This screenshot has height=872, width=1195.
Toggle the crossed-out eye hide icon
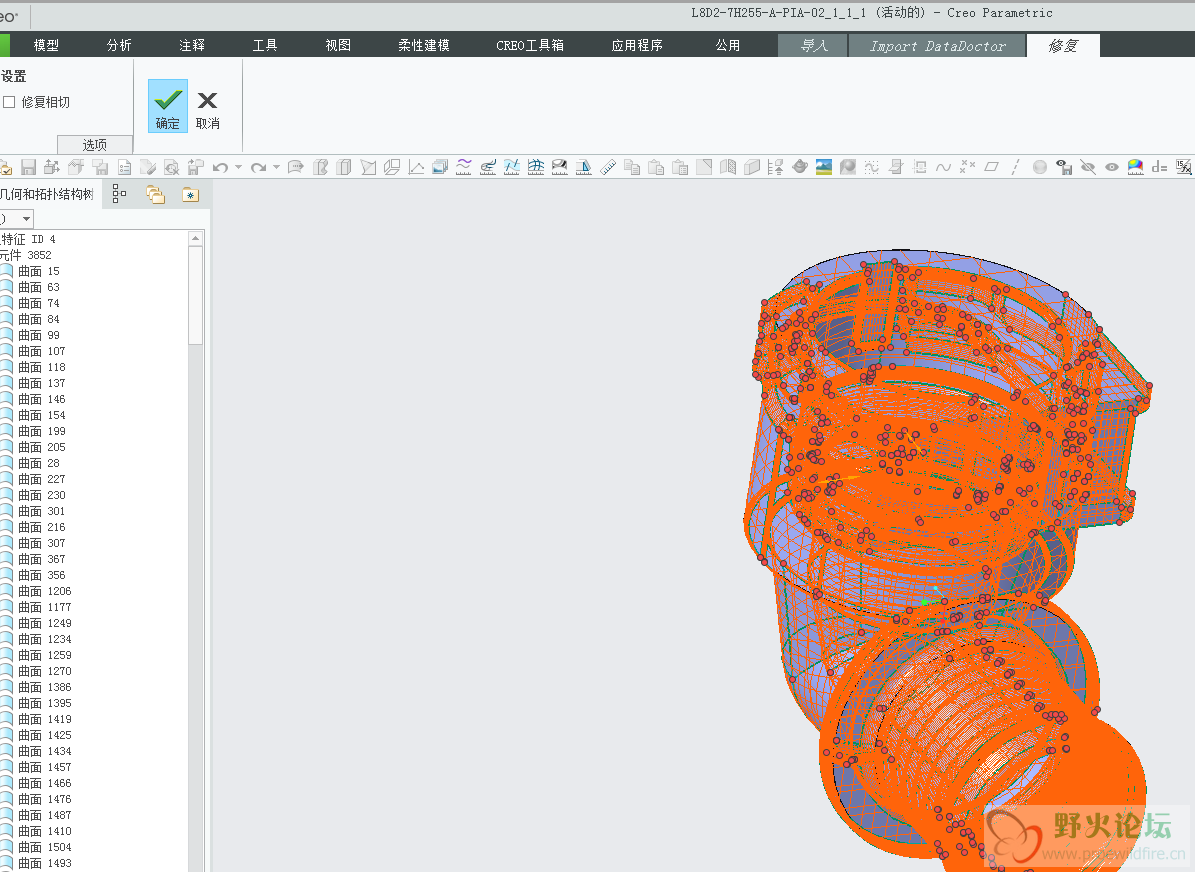(x=1088, y=167)
